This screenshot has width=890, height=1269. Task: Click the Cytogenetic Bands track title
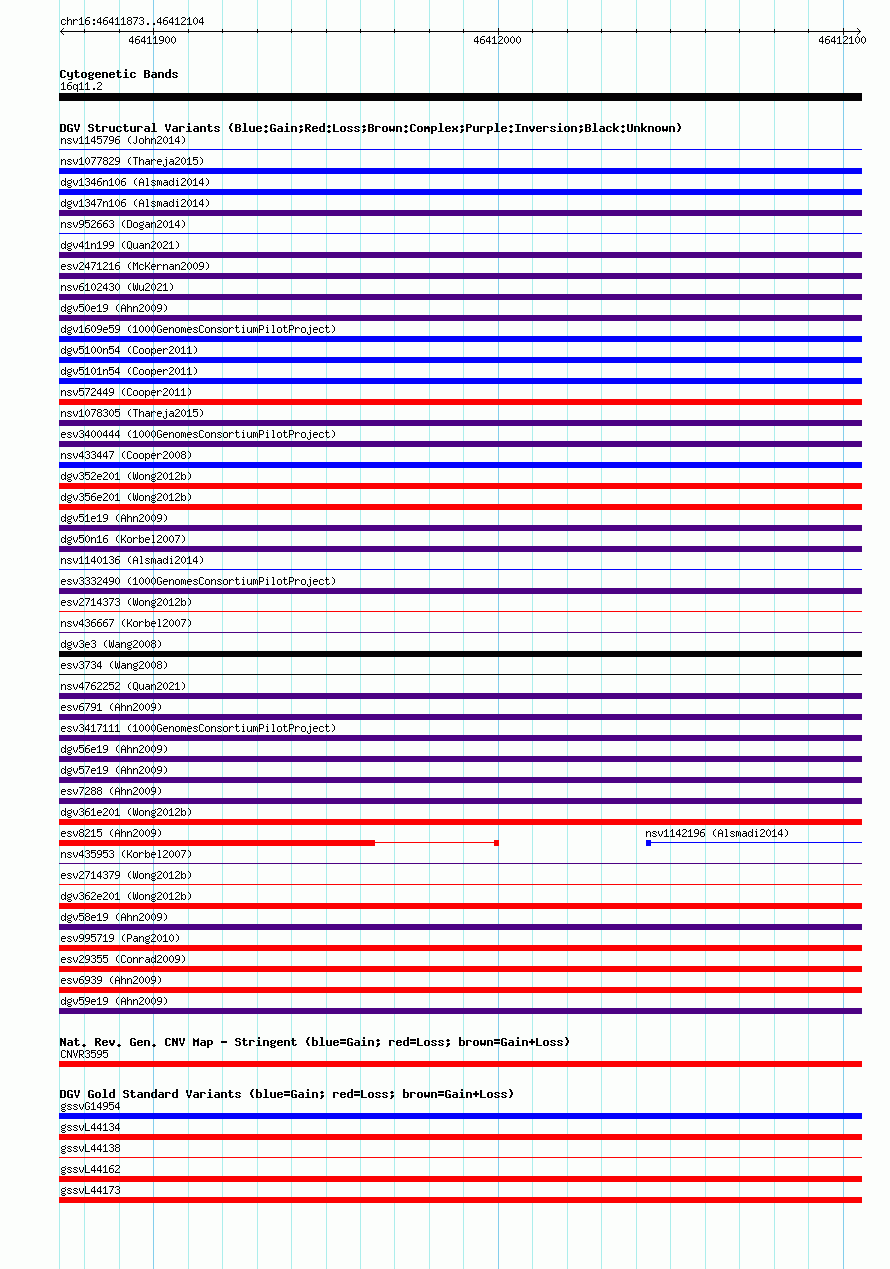[x=119, y=74]
